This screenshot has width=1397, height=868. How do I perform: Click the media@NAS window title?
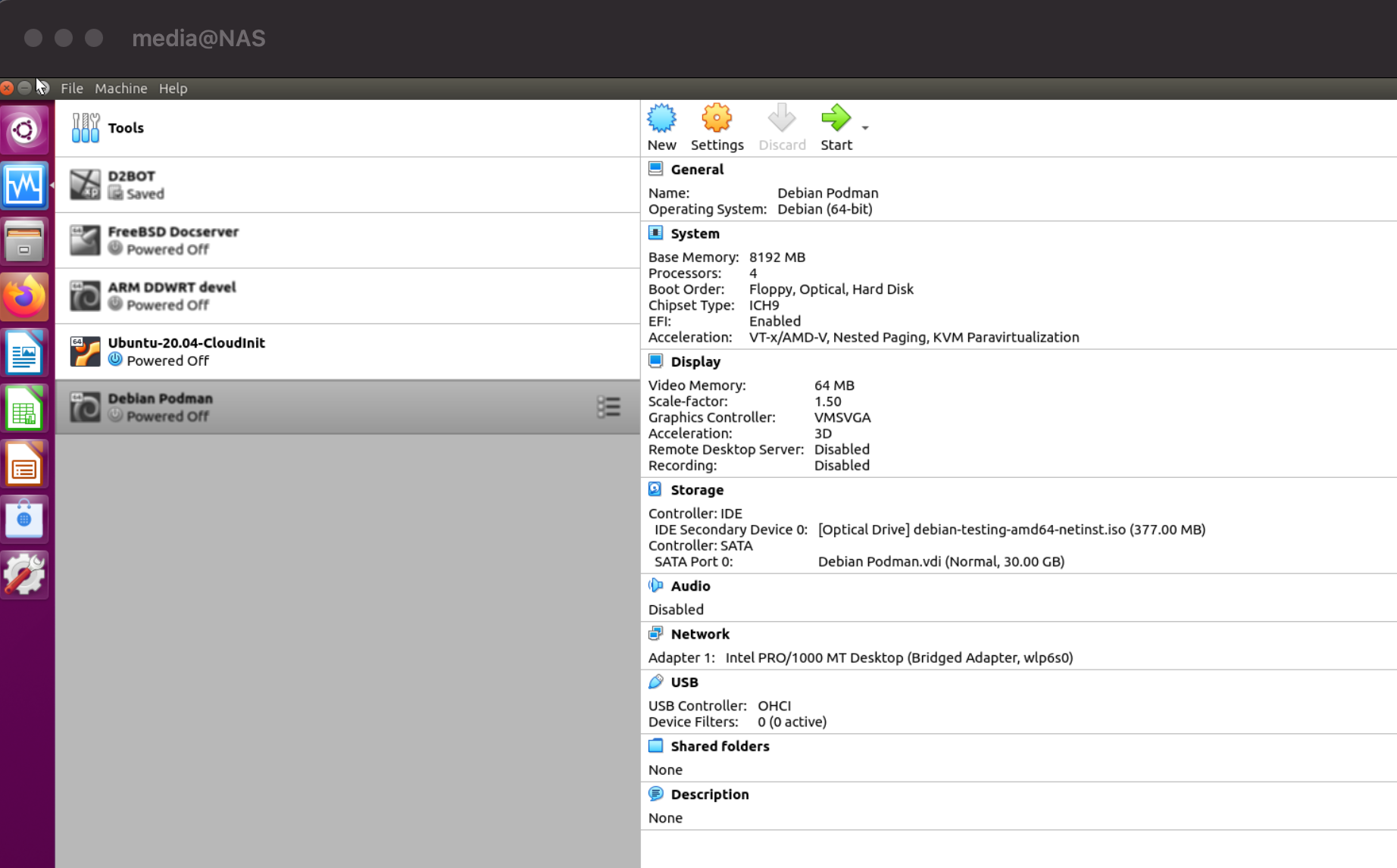[x=198, y=38]
